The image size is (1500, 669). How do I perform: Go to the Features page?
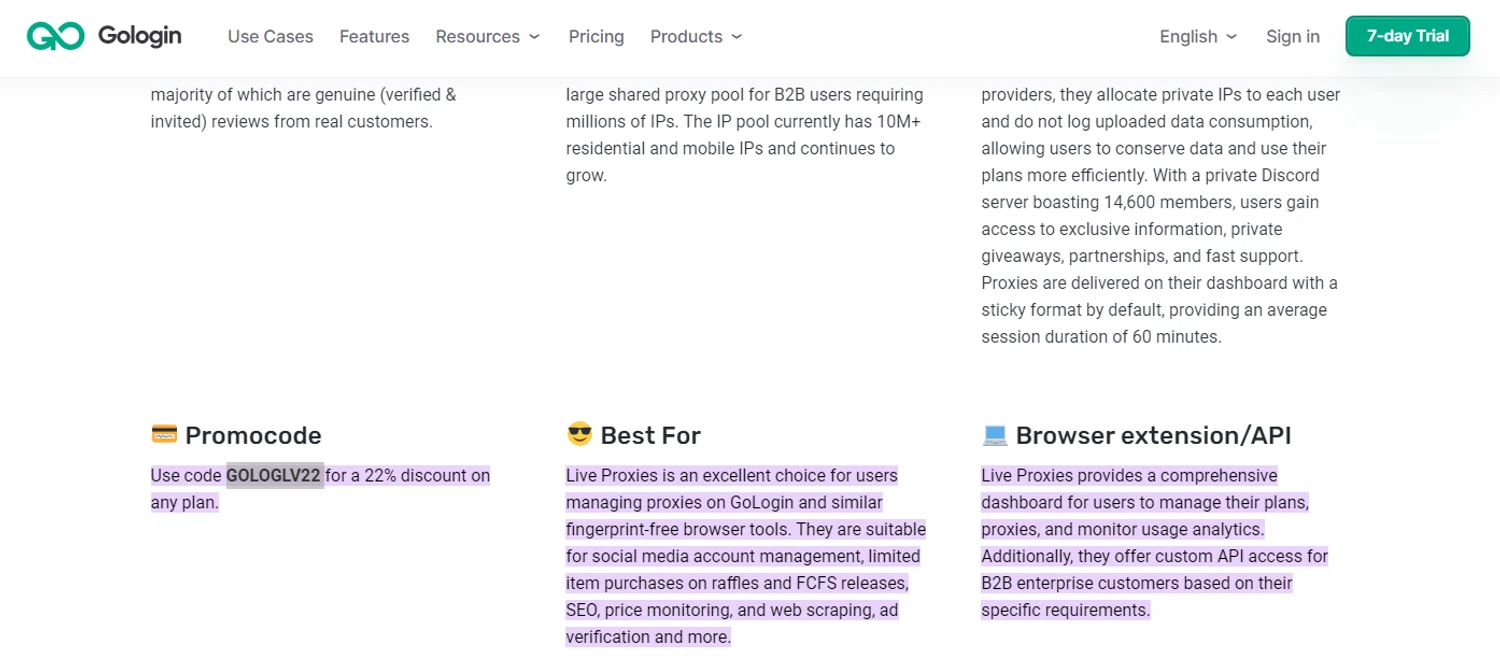pos(374,37)
